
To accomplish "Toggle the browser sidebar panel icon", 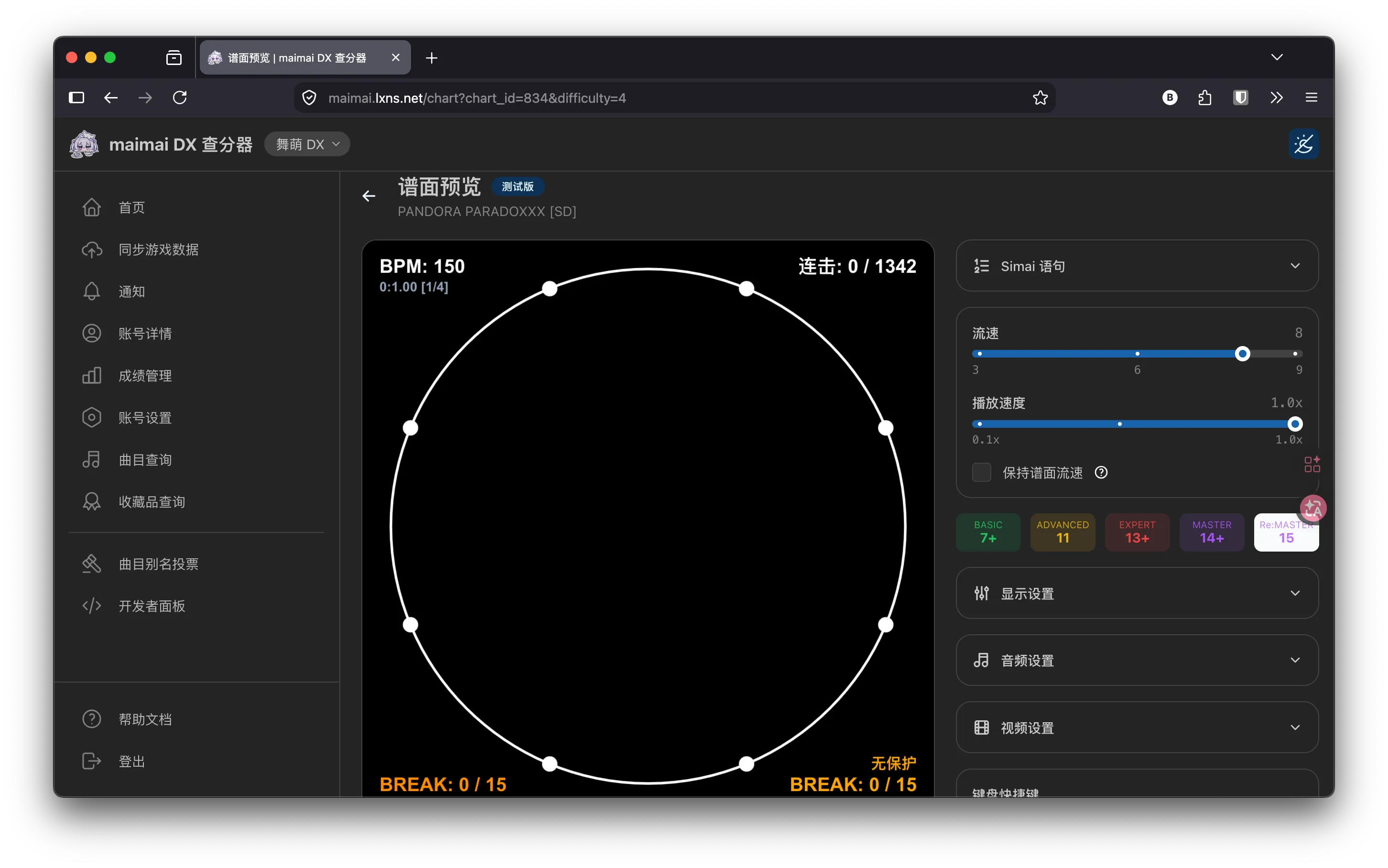I will click(x=76, y=98).
